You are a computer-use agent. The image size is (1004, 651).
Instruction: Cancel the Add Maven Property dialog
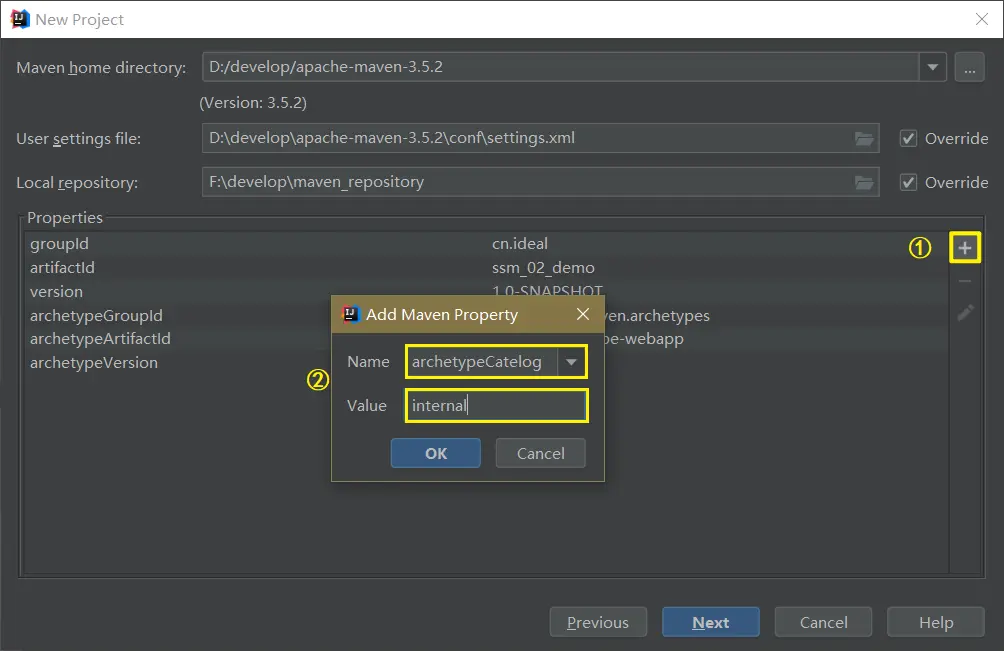[x=540, y=453]
